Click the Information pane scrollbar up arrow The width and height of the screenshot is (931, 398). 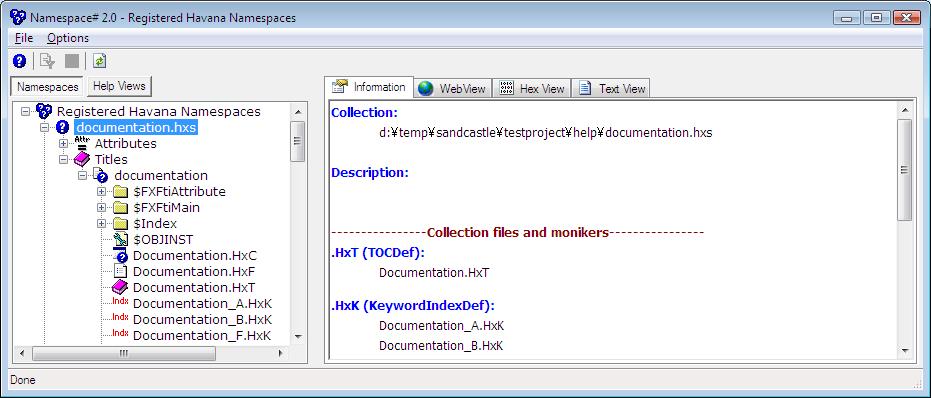click(x=904, y=110)
